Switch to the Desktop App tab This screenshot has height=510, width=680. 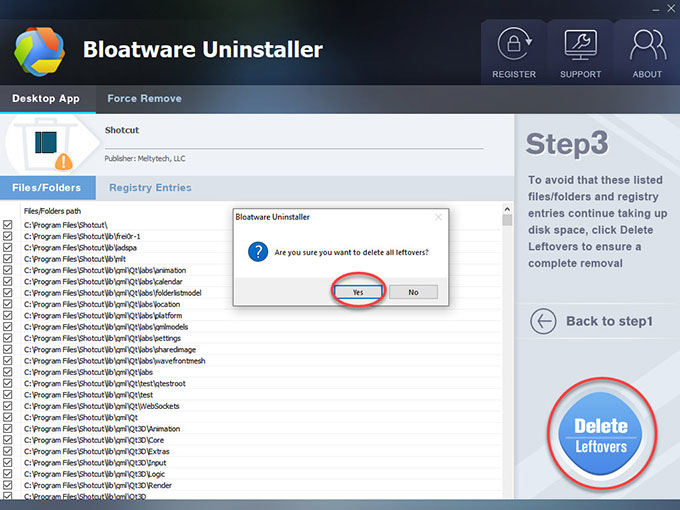tap(46, 98)
